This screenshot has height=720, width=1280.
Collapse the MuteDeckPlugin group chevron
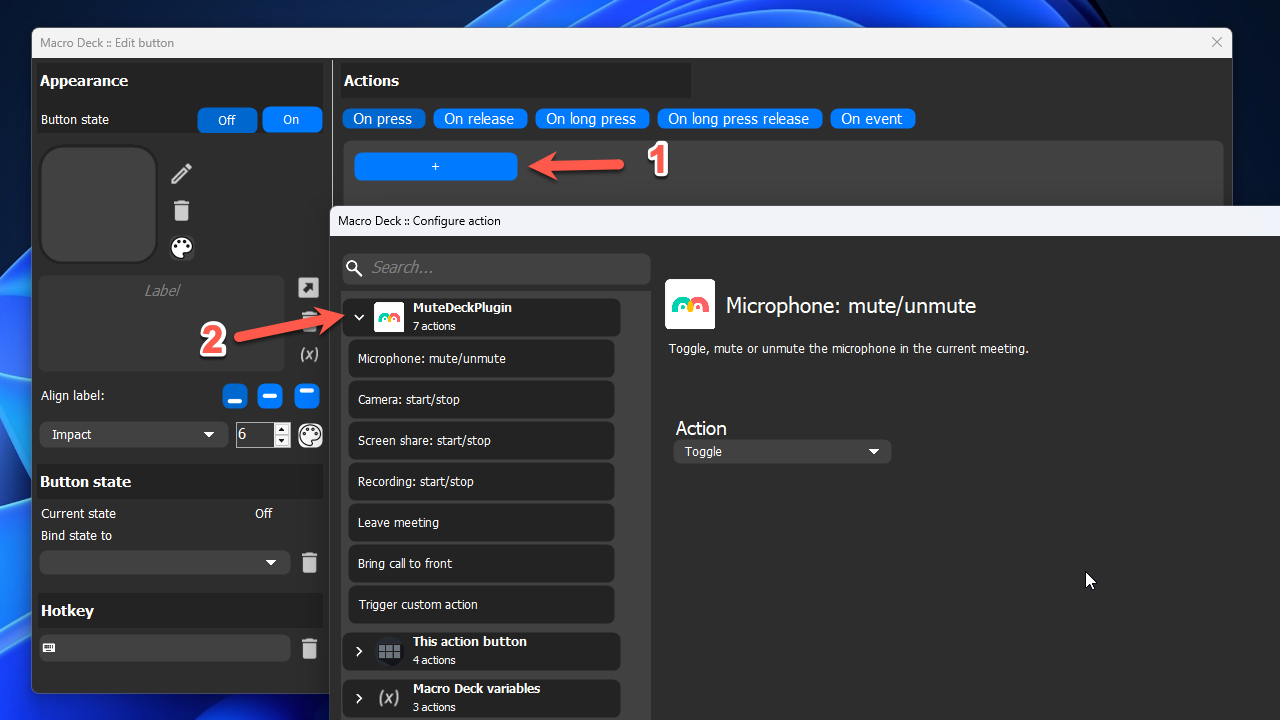click(x=359, y=318)
